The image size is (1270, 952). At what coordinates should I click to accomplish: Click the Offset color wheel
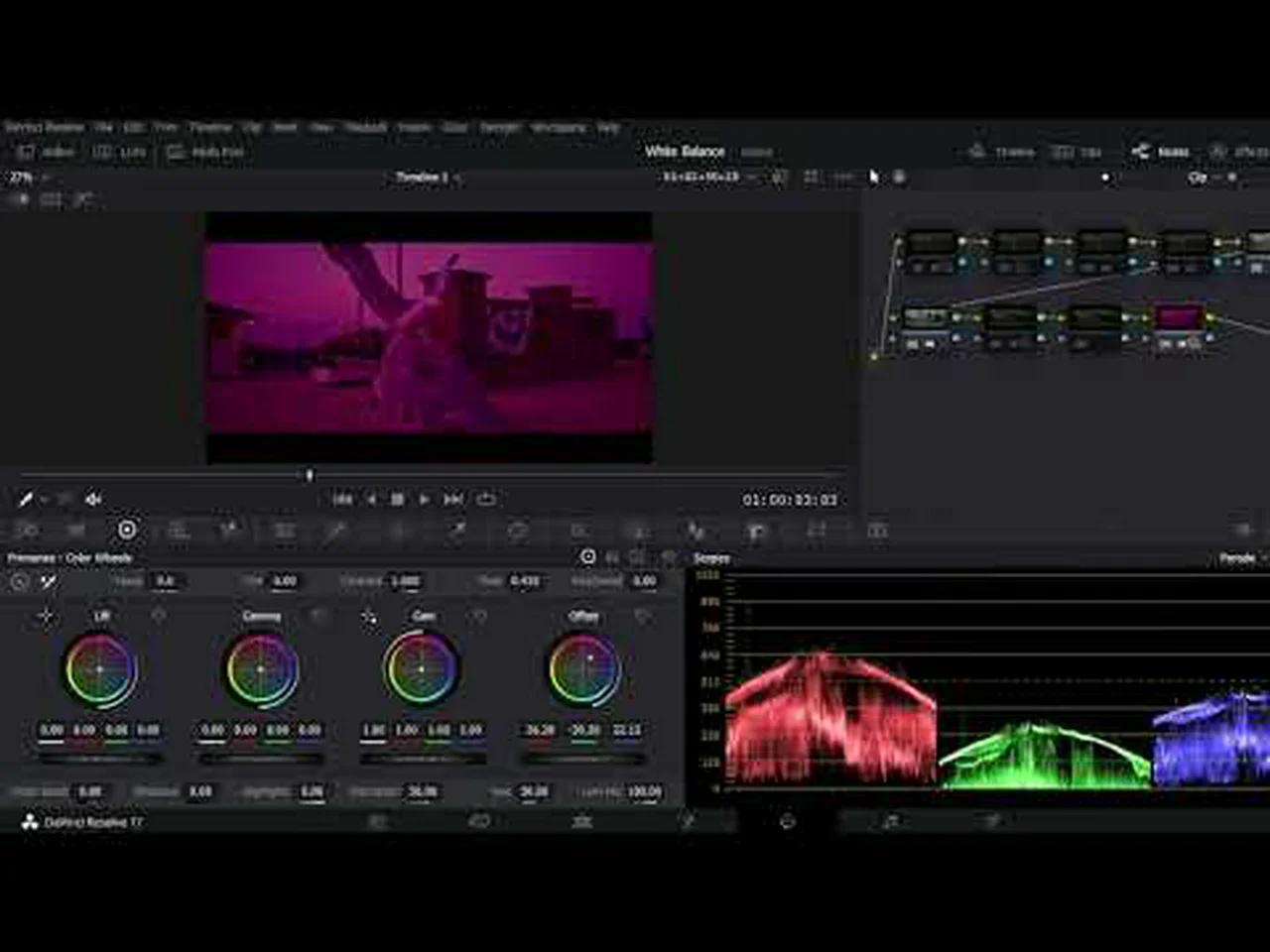(584, 669)
